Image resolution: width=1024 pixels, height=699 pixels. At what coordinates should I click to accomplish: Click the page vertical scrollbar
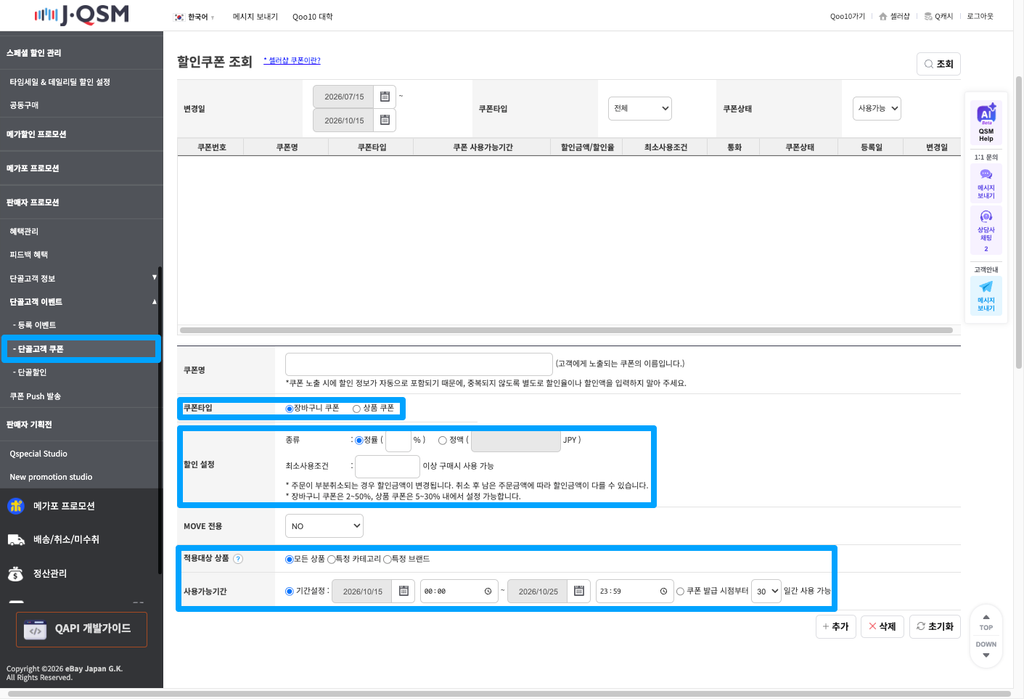1019,222
